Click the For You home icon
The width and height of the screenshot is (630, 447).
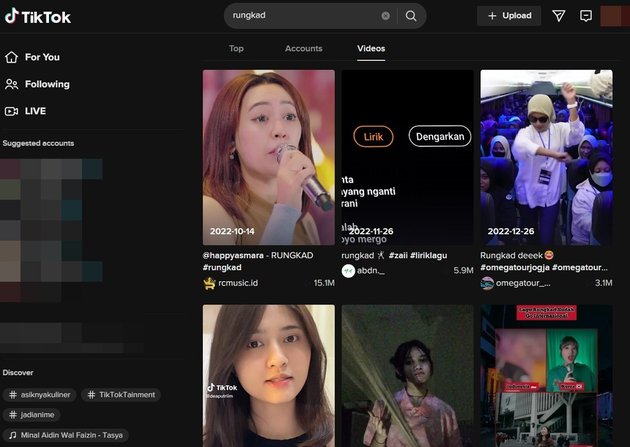coord(12,57)
